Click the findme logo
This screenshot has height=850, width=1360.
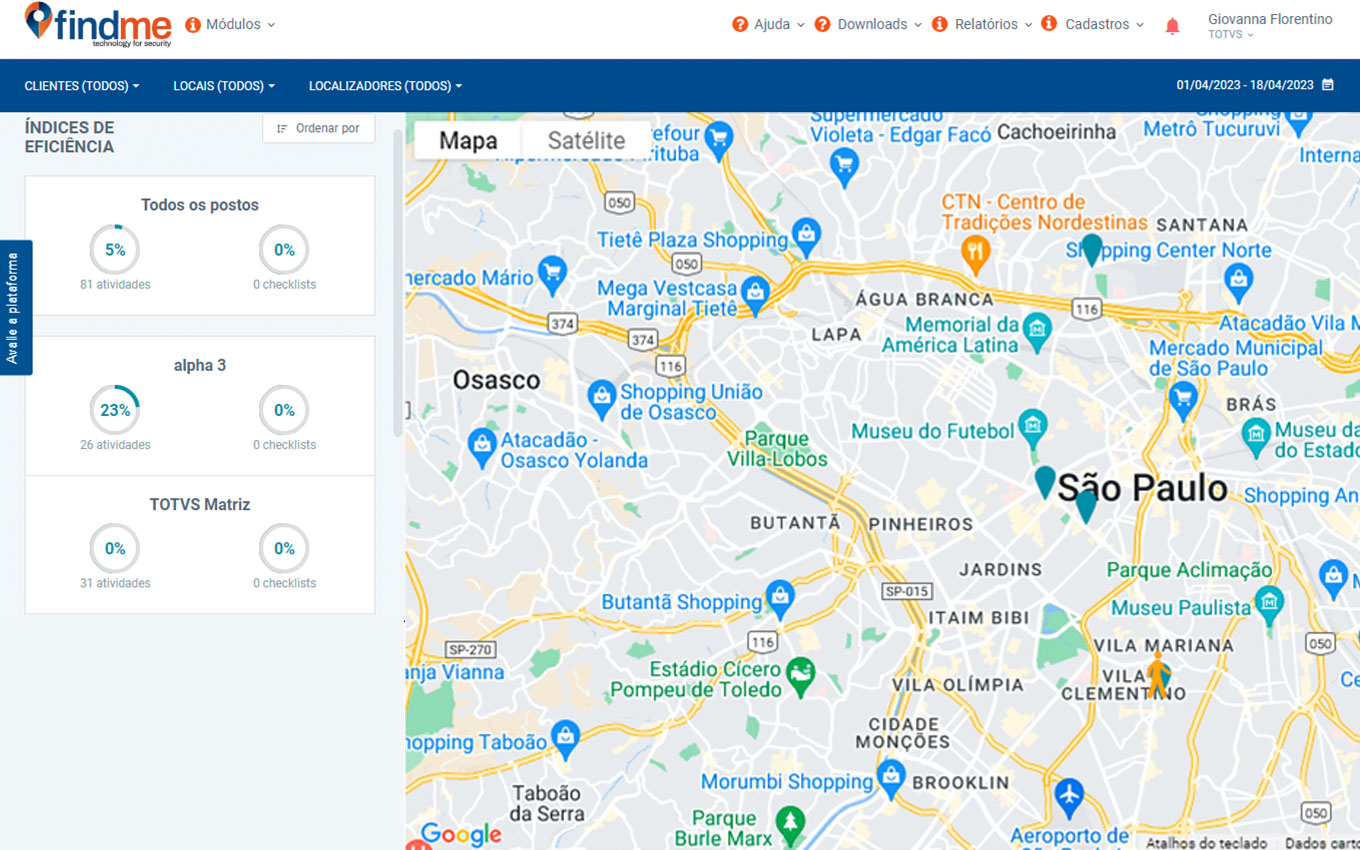(x=98, y=24)
